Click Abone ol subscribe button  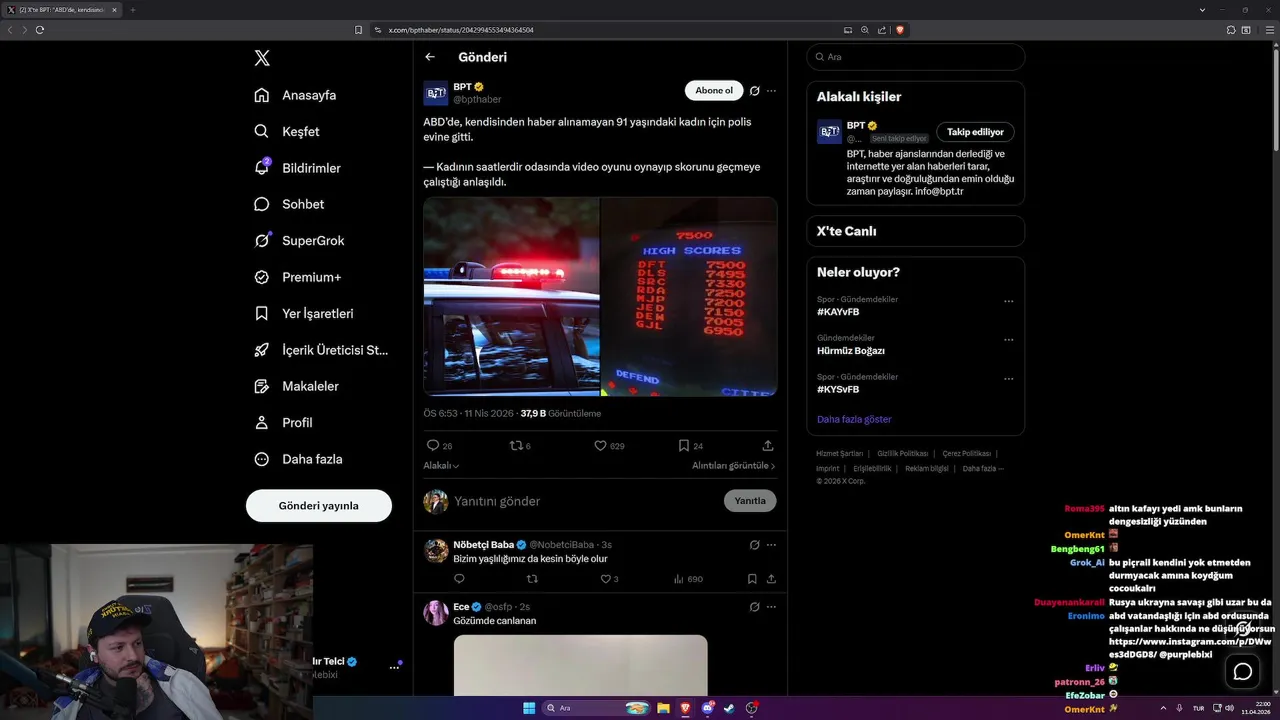714,90
